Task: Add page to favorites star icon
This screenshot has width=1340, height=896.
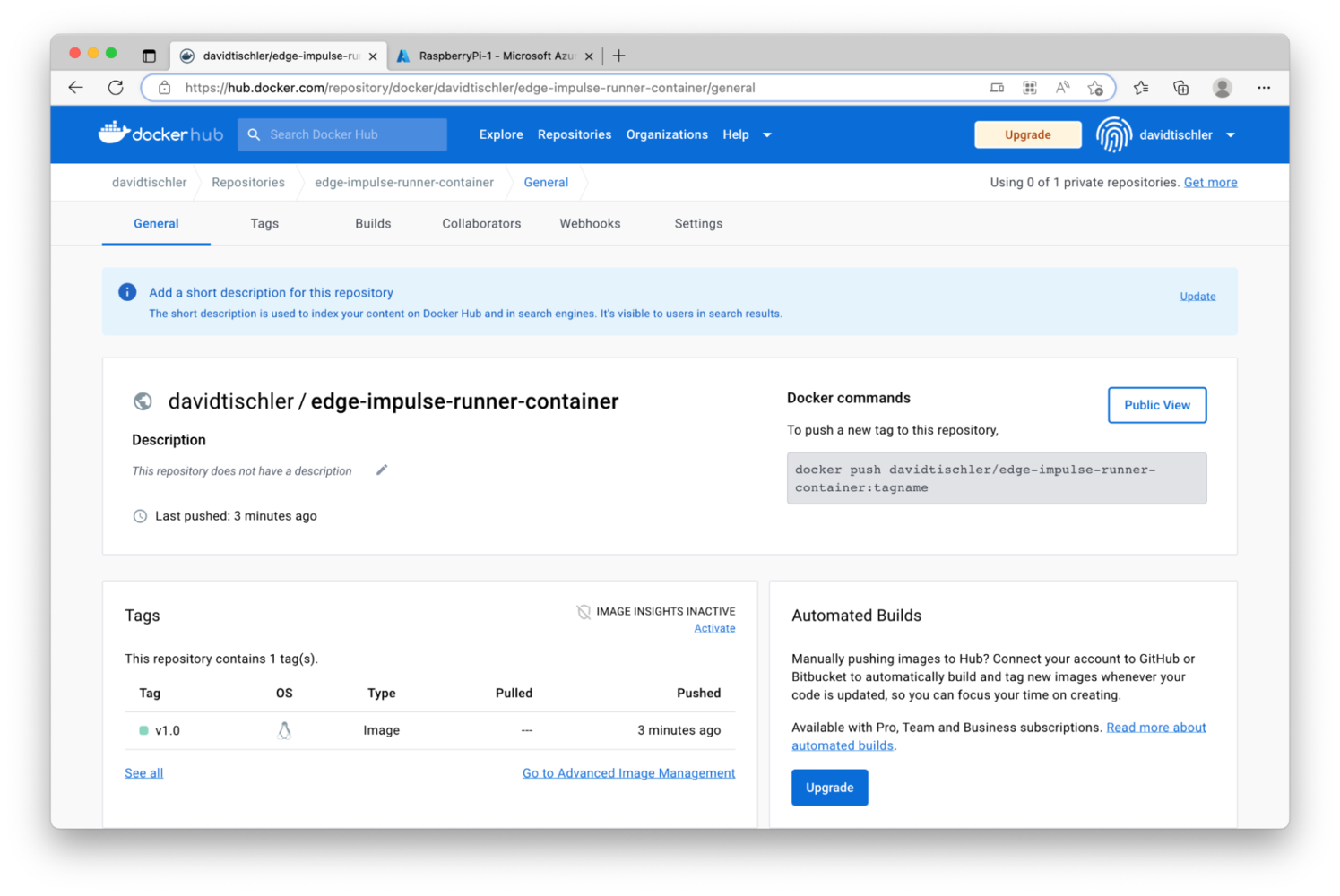Action: pyautogui.click(x=1095, y=88)
